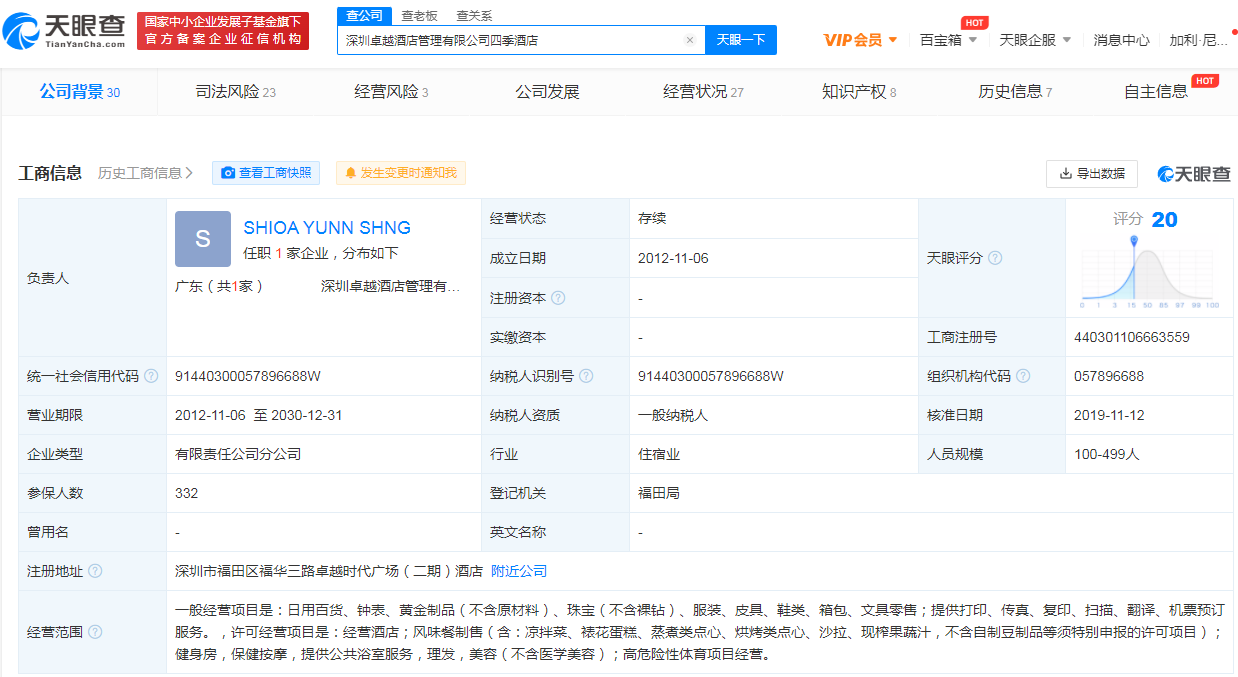Click the 国家中小企业发展子基金 banner
The height and width of the screenshot is (677, 1238).
coord(223,30)
